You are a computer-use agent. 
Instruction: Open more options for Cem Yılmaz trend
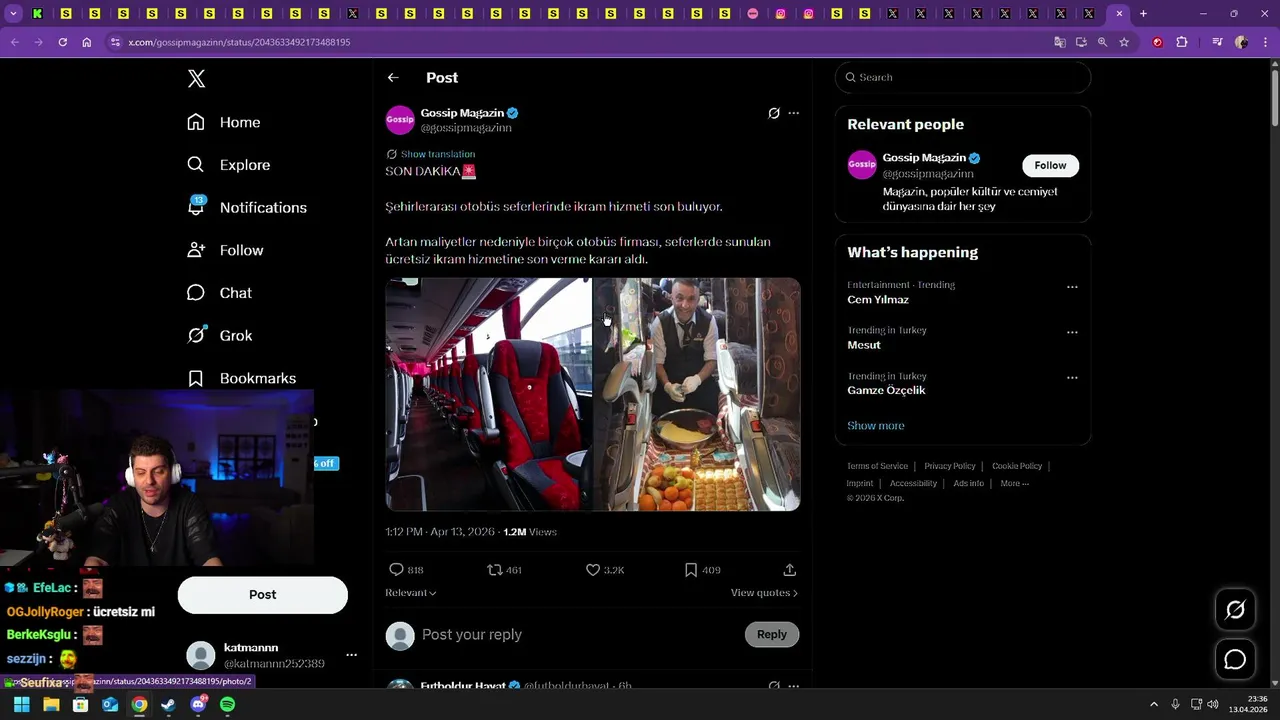[1072, 287]
